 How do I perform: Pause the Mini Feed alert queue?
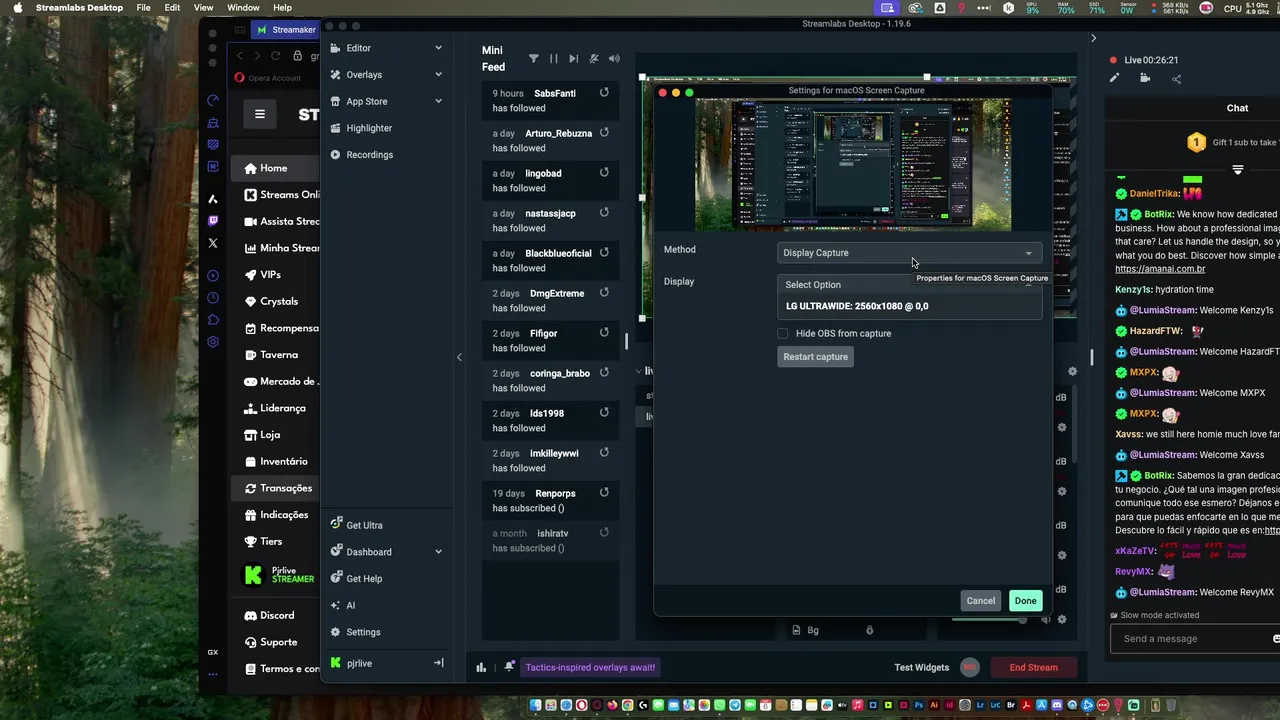tap(553, 59)
